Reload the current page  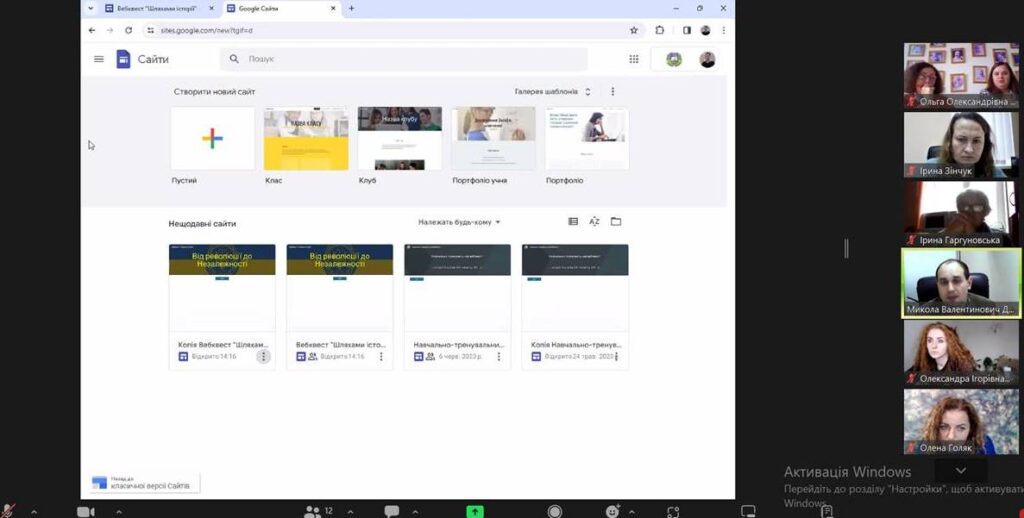(128, 30)
